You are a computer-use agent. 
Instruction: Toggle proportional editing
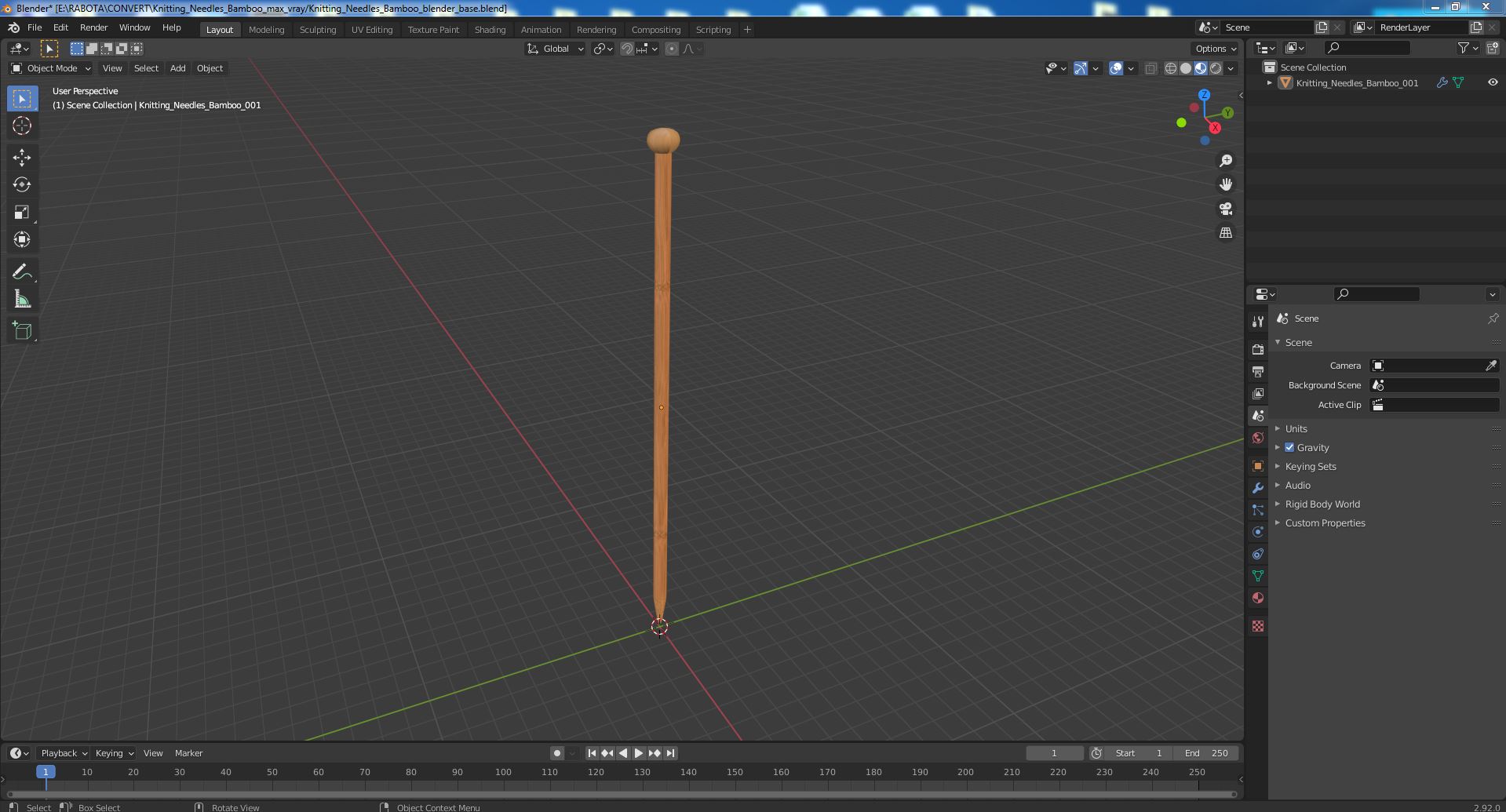[672, 49]
